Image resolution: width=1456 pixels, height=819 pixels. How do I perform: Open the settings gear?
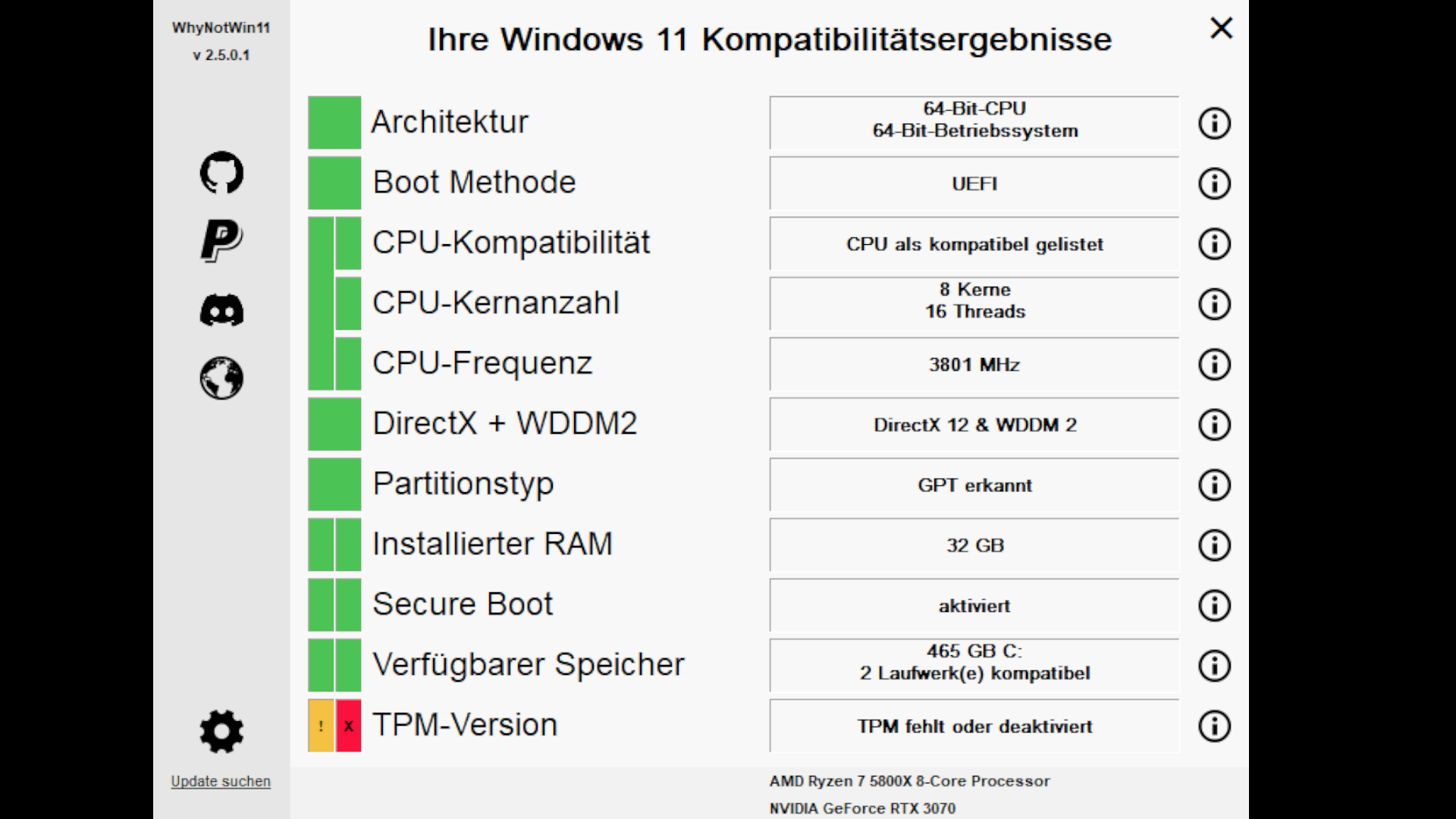(221, 730)
